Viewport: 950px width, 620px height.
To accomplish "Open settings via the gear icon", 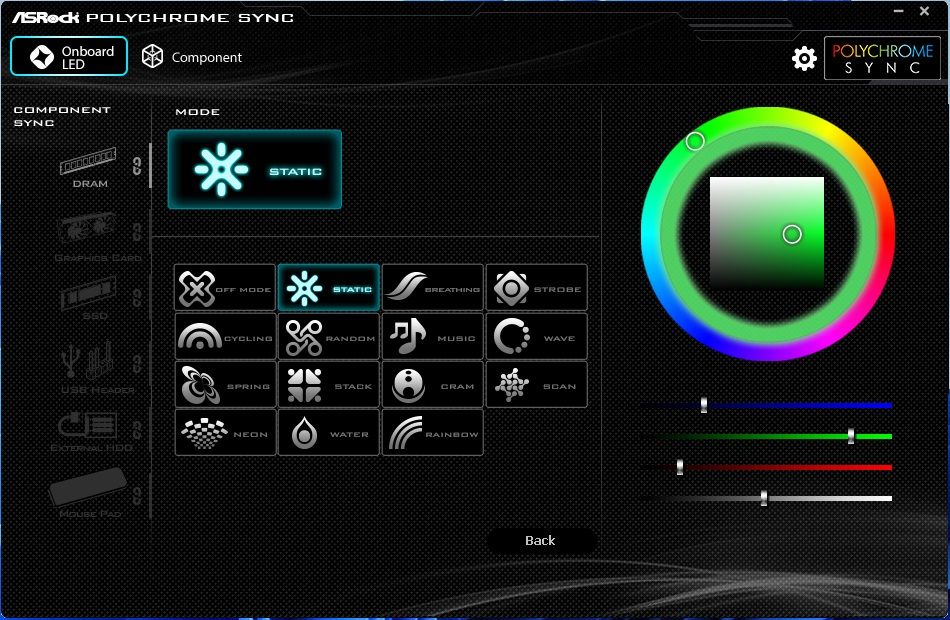I will tap(804, 58).
